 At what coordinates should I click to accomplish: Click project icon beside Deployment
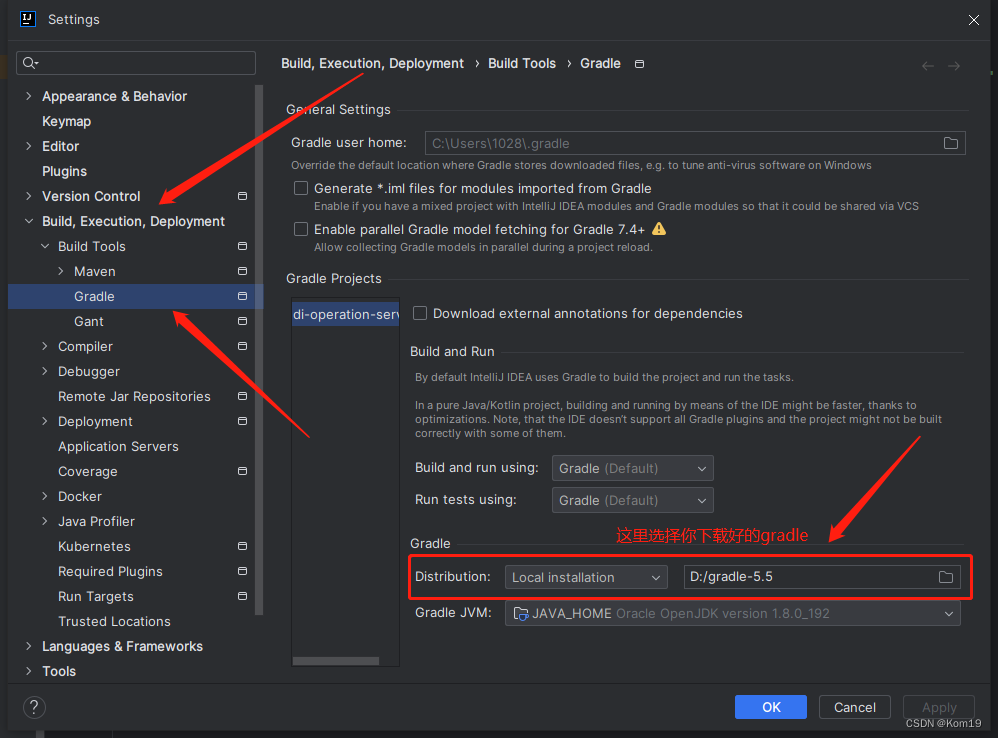pos(242,421)
